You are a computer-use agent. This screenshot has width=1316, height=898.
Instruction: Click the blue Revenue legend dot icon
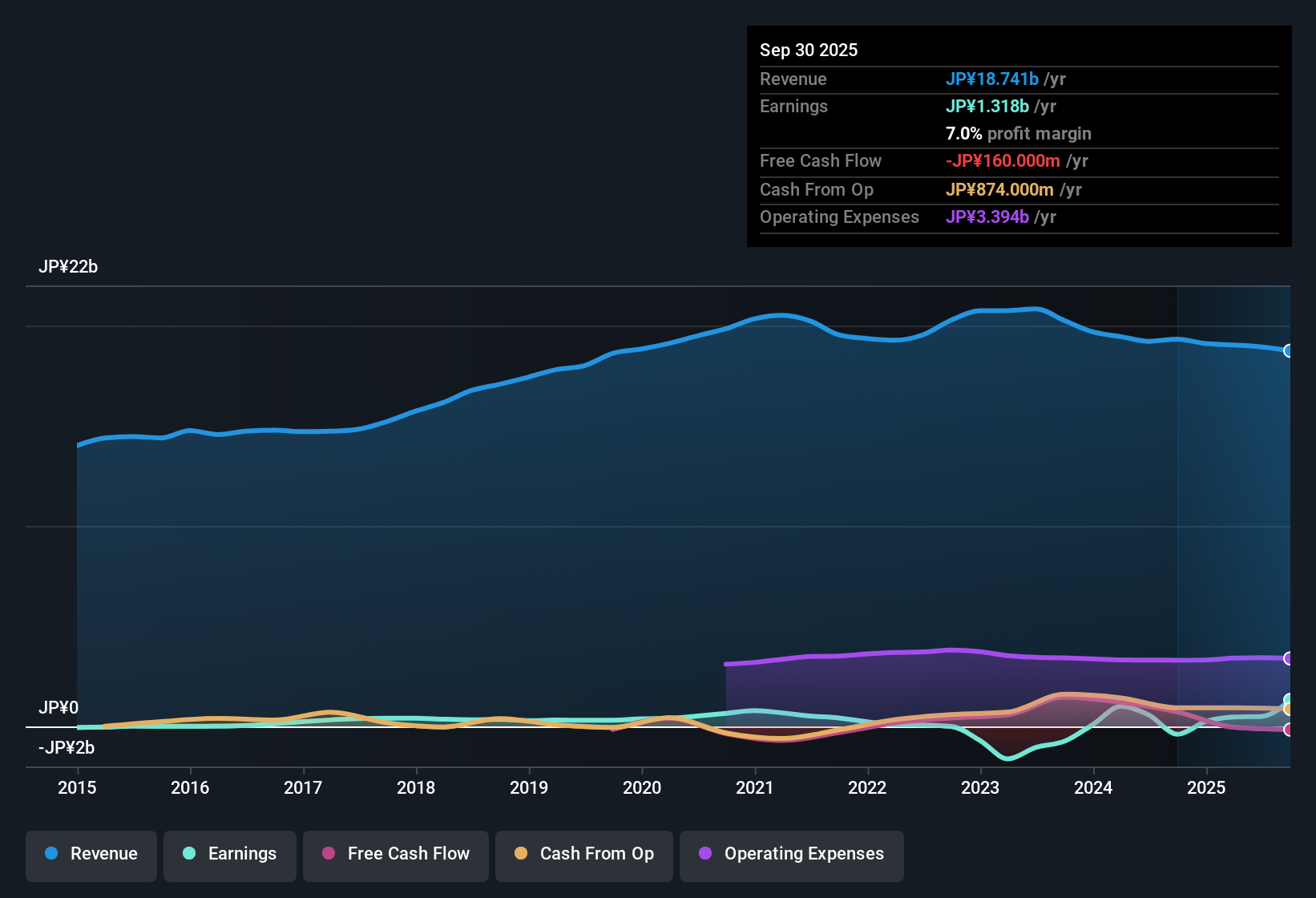point(51,854)
